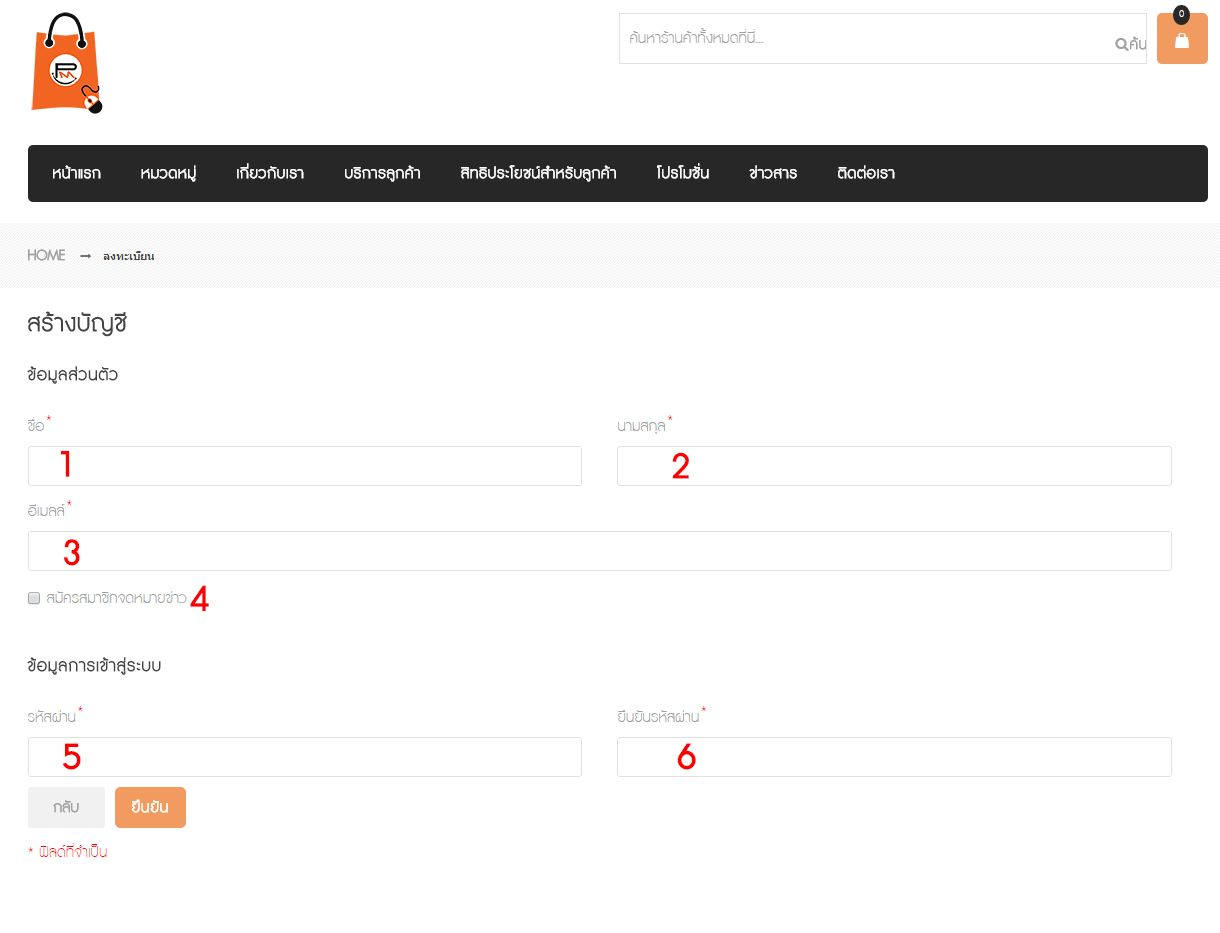Click the HOME breadcrumb link
1220x933 pixels.
(46, 255)
